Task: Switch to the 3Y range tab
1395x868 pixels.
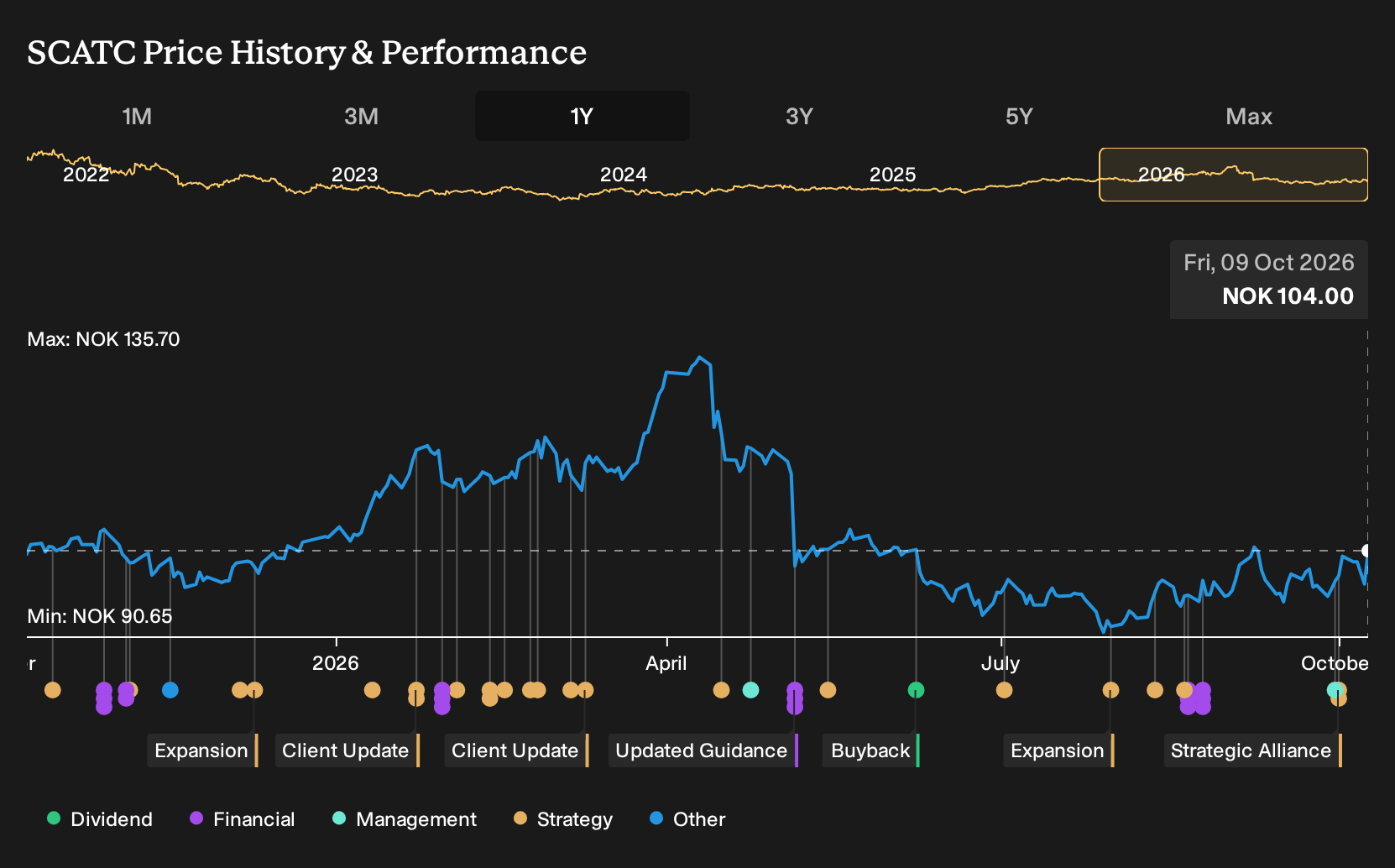Action: pyautogui.click(x=799, y=116)
